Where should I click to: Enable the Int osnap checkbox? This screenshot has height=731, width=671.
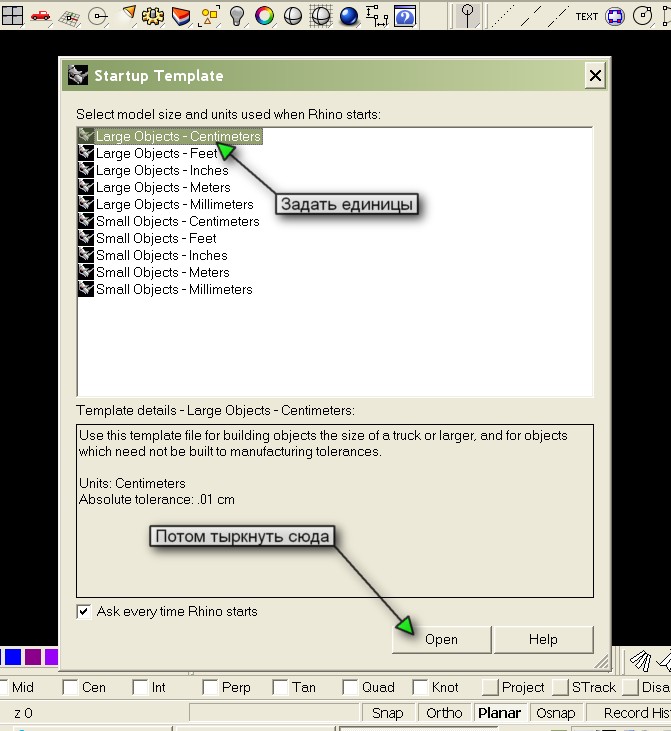(140, 687)
